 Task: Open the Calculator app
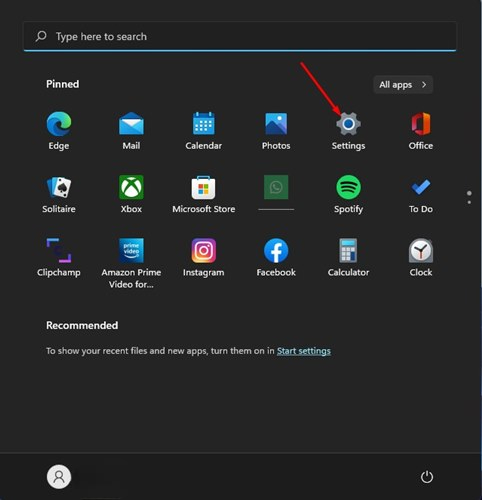coord(348,258)
